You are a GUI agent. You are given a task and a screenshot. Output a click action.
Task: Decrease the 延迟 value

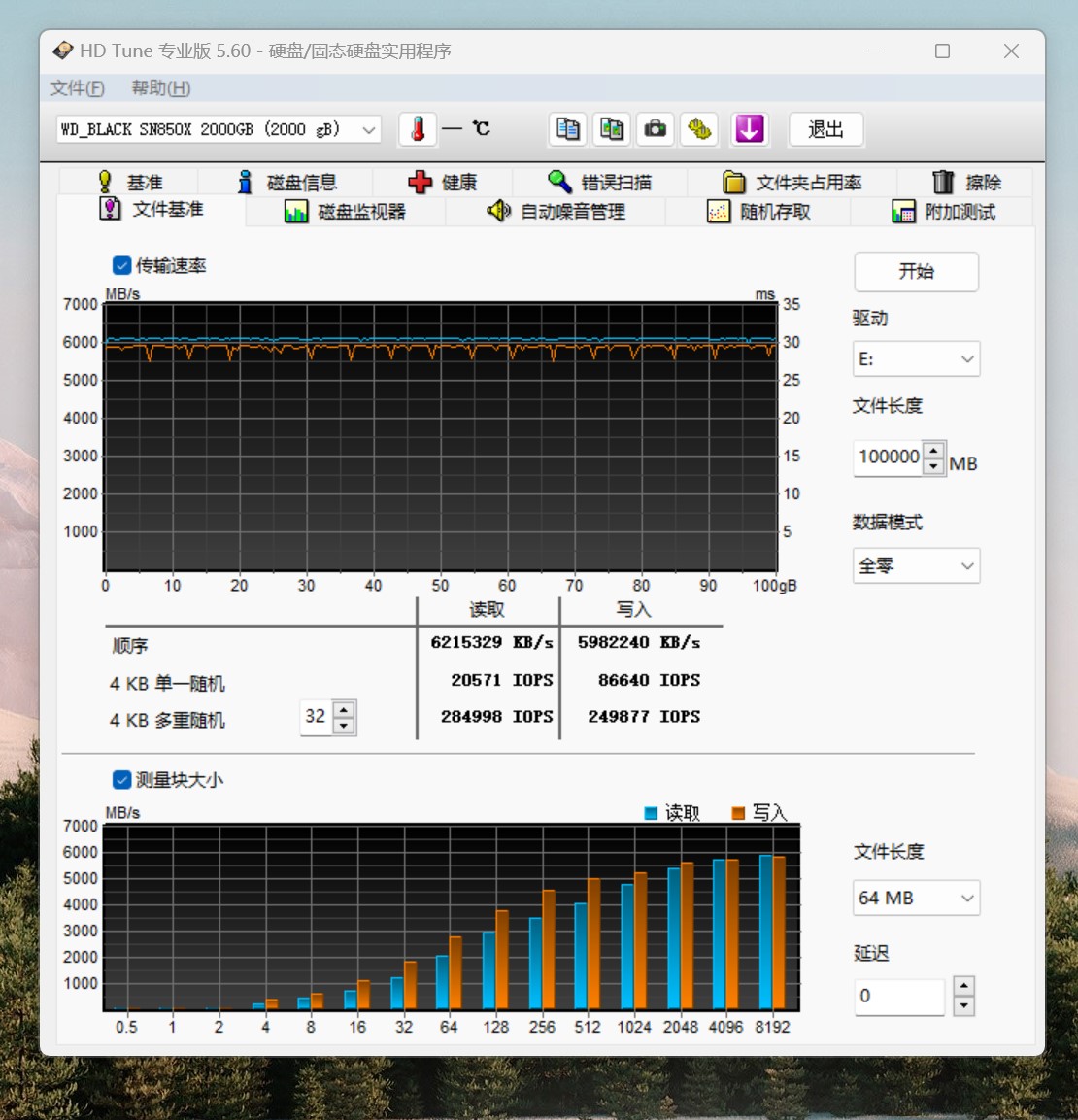tap(963, 1005)
